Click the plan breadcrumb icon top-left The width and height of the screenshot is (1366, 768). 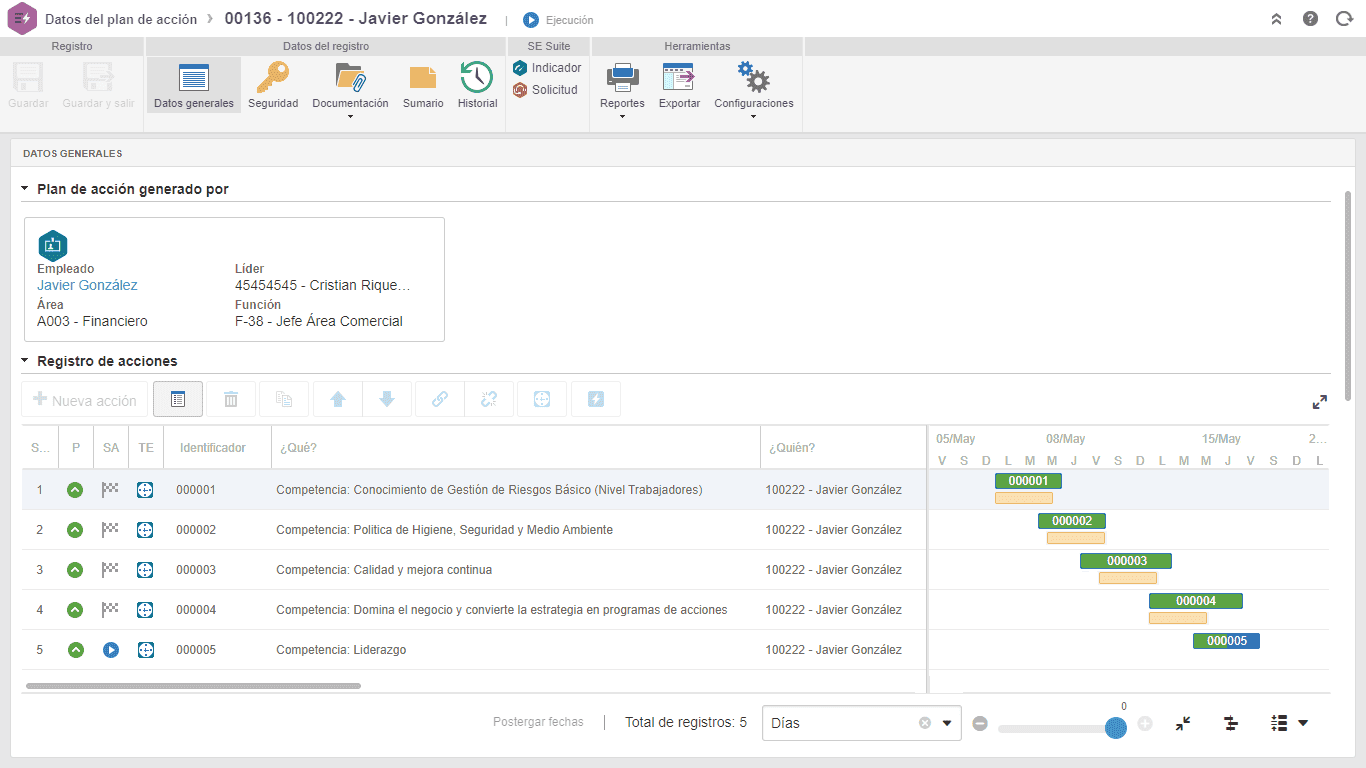coord(22,19)
